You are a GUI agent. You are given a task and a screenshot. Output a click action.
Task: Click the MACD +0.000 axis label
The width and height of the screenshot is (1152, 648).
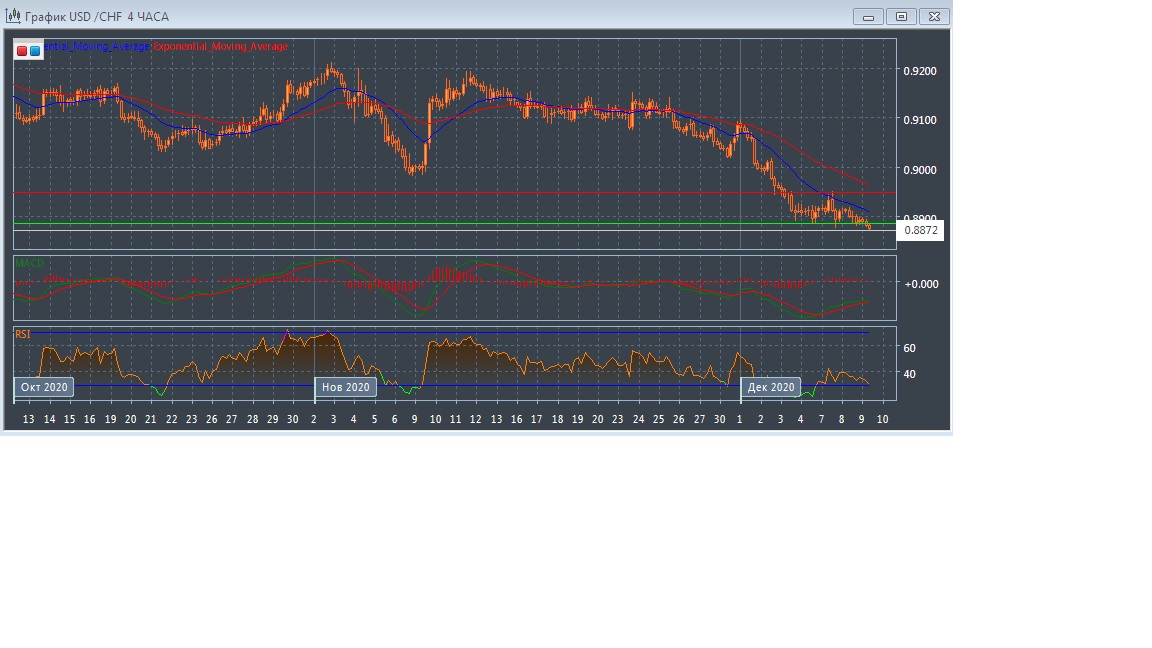920,284
